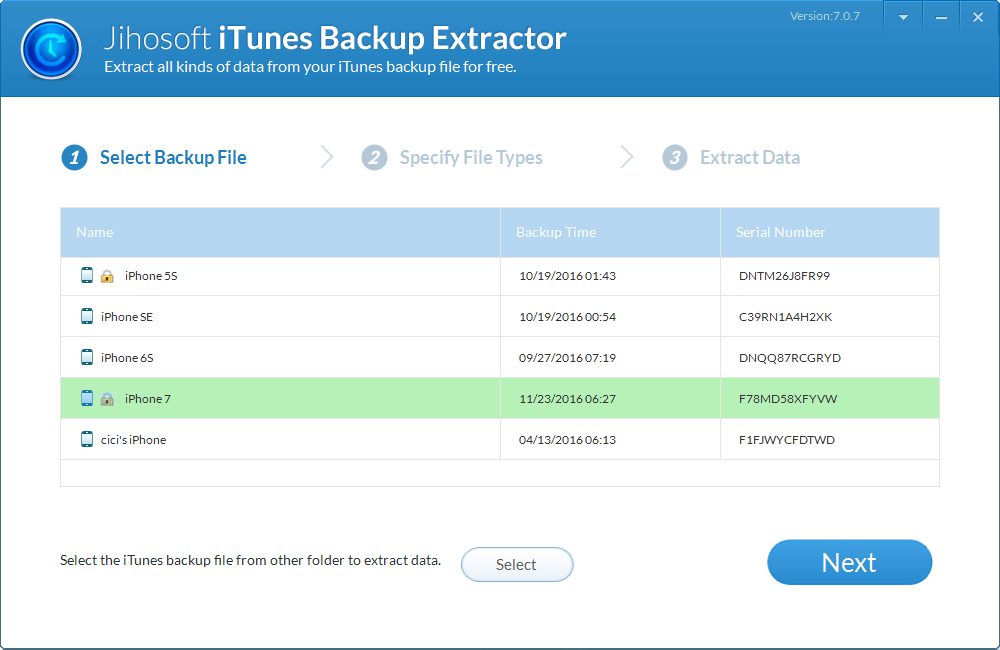
Task: Sort by the Backup Time column header
Action: 610,232
